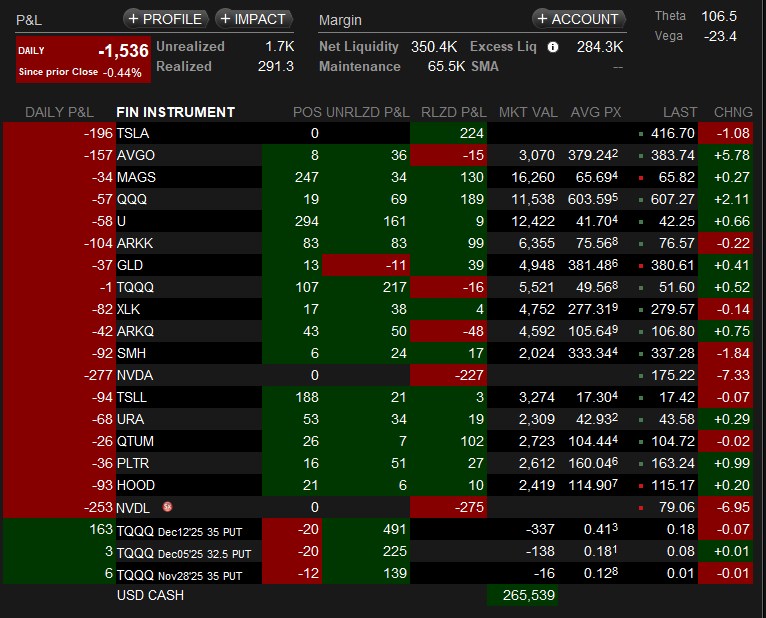Viewport: 766px width, 618px height.
Task: Select TQQQ Nov28'25 35 PUT row
Action: click(x=378, y=573)
